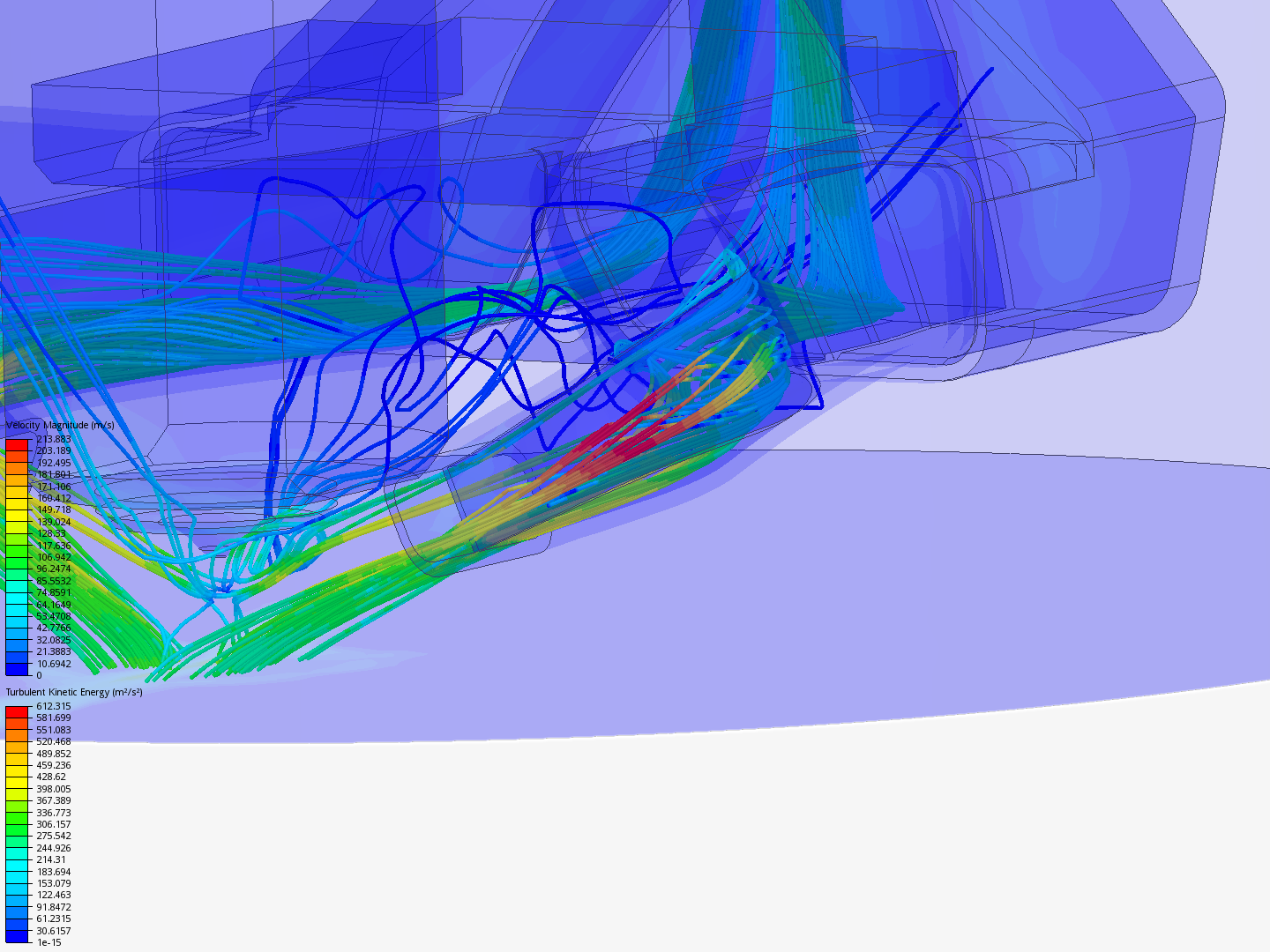
Task: Click turbulent energy value 612.315
Action: pos(54,706)
